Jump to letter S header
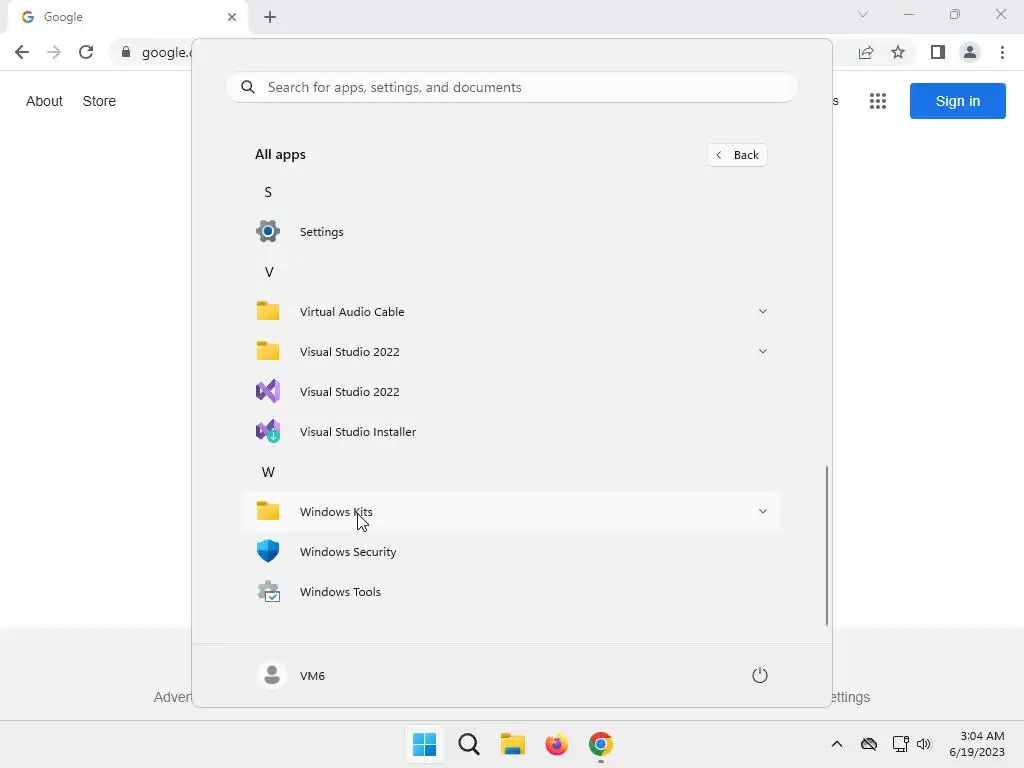Screen dimensions: 1024x768 coord(268,192)
